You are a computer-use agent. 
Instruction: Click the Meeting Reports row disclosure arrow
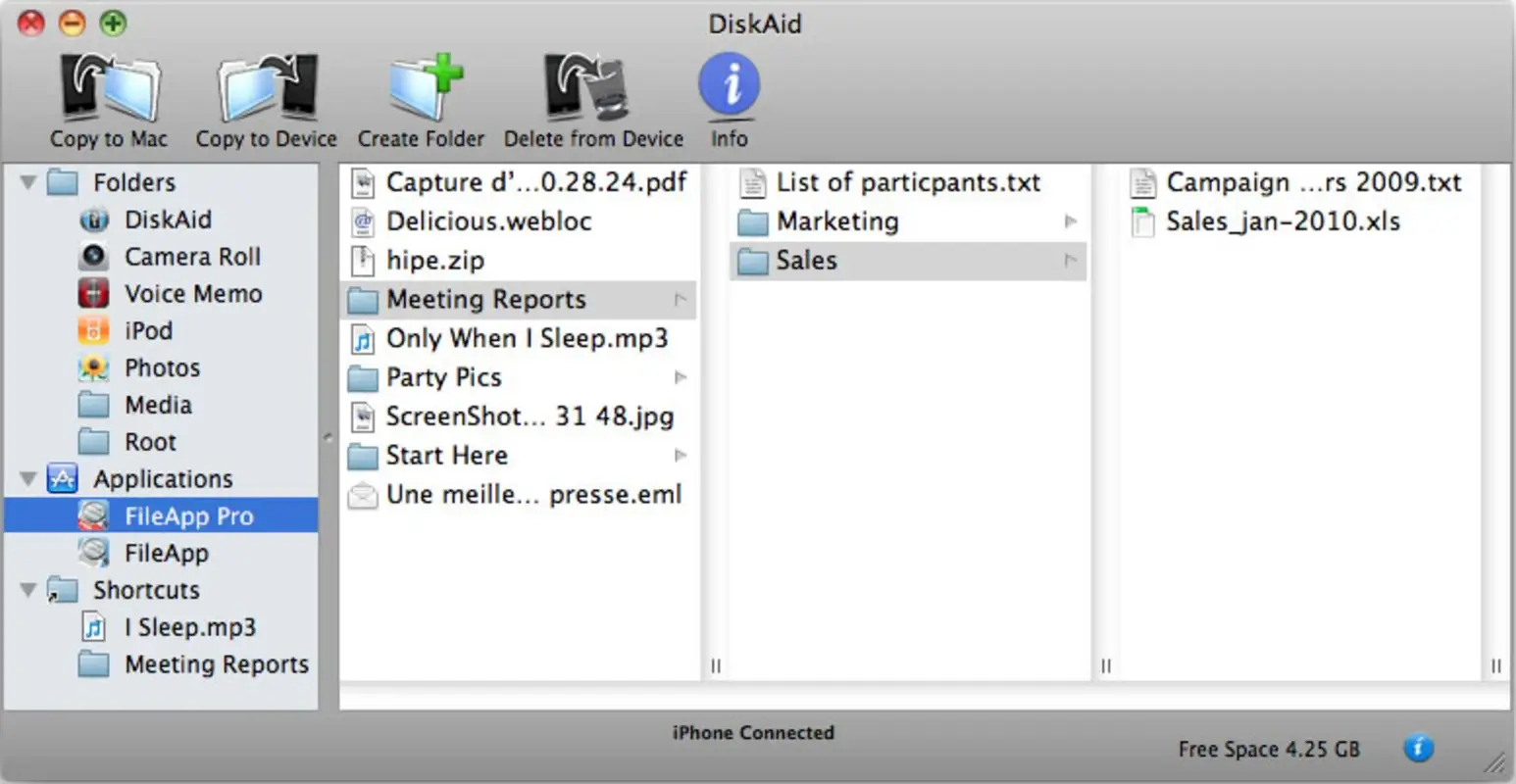pos(680,300)
